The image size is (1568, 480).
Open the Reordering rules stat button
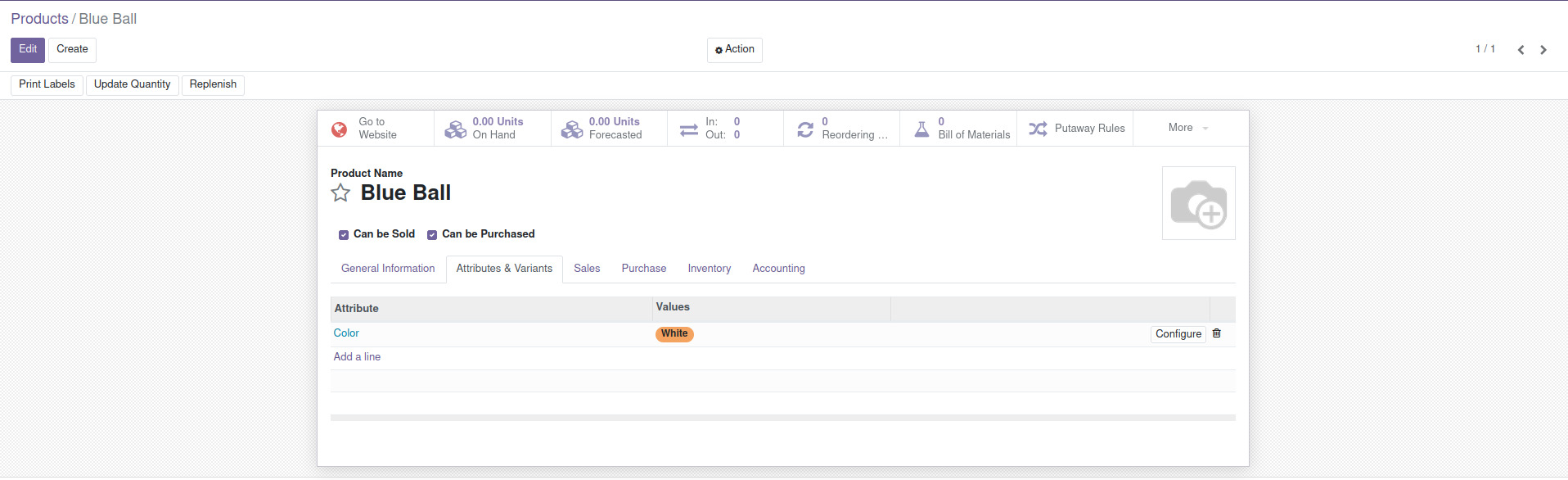click(x=842, y=129)
